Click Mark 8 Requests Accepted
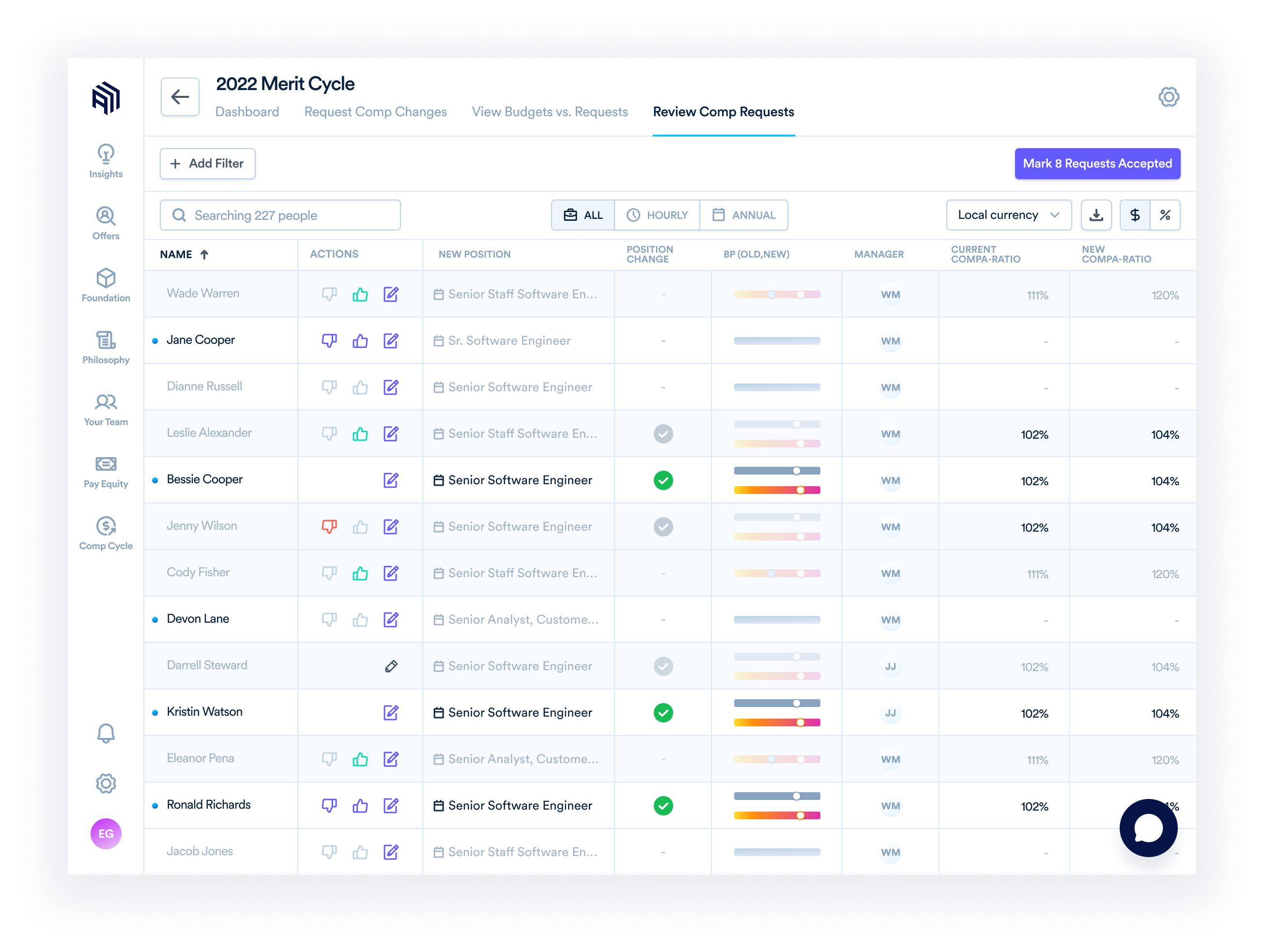This screenshot has width=1264, height=952. click(1097, 164)
